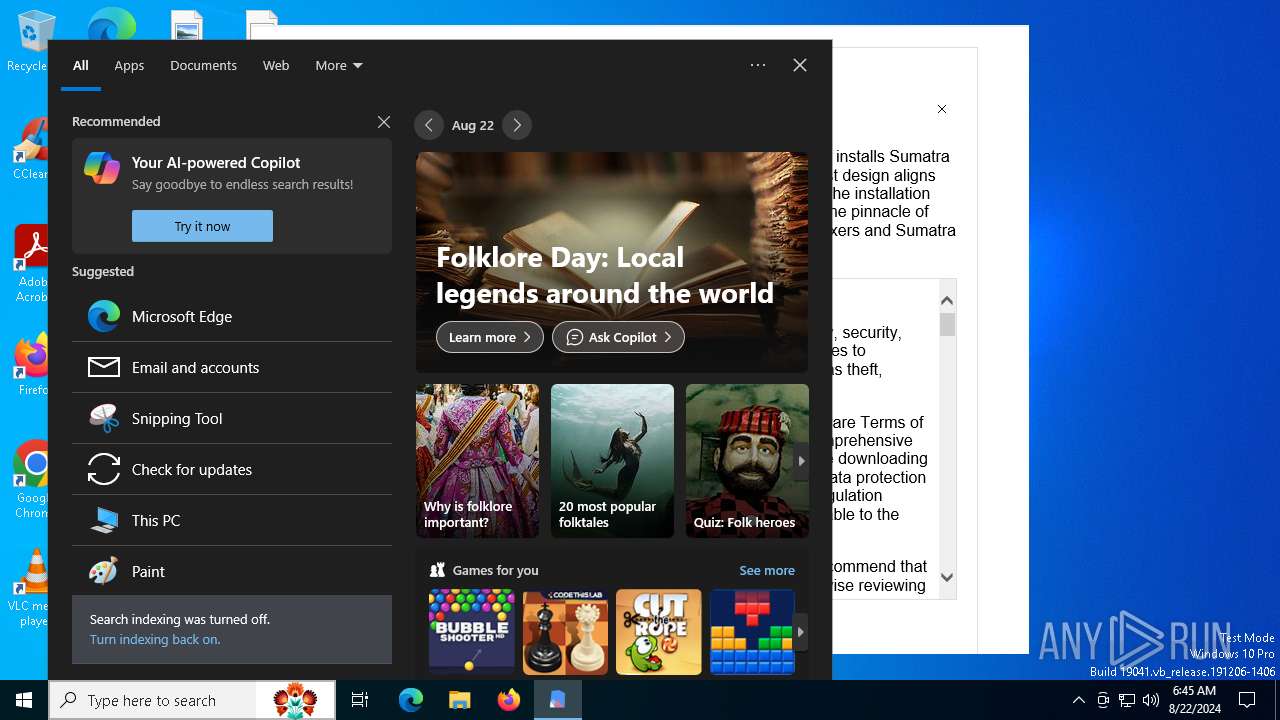The width and height of the screenshot is (1280, 720).
Task: Click Try it now Copilot button
Action: click(202, 226)
